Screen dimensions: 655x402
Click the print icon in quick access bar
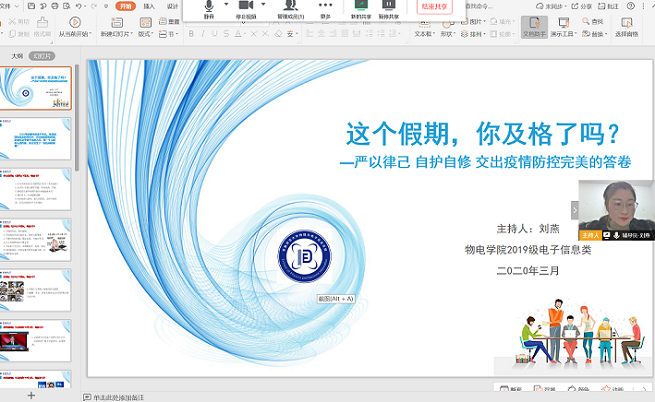[x=55, y=6]
